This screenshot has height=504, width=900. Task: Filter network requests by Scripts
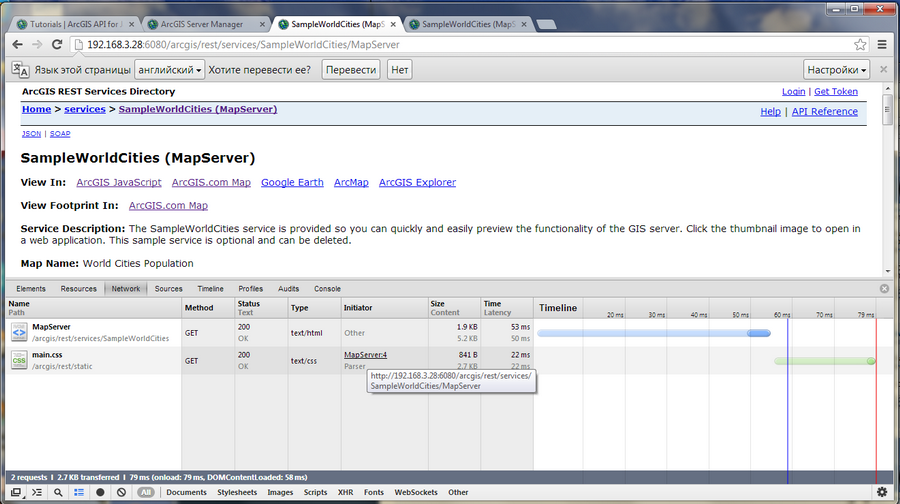tap(315, 492)
